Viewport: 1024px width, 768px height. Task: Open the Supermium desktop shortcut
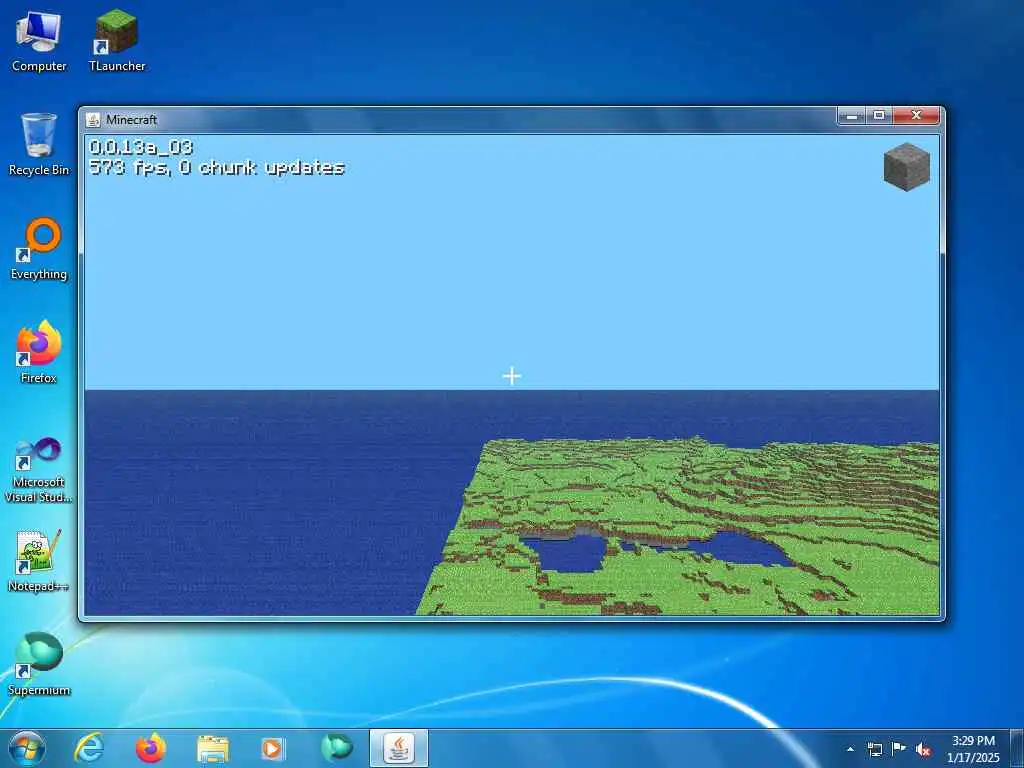pos(39,664)
